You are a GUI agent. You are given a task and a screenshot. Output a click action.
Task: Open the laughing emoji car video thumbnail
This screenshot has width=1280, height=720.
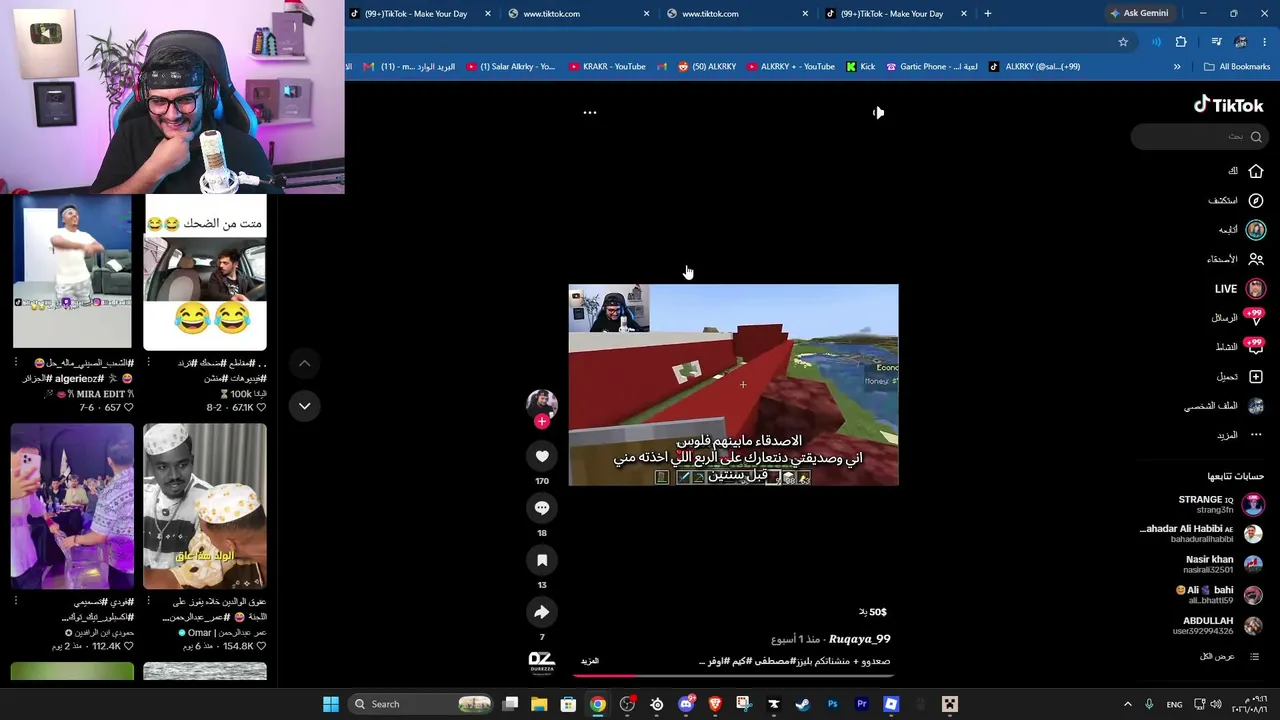coord(205,273)
